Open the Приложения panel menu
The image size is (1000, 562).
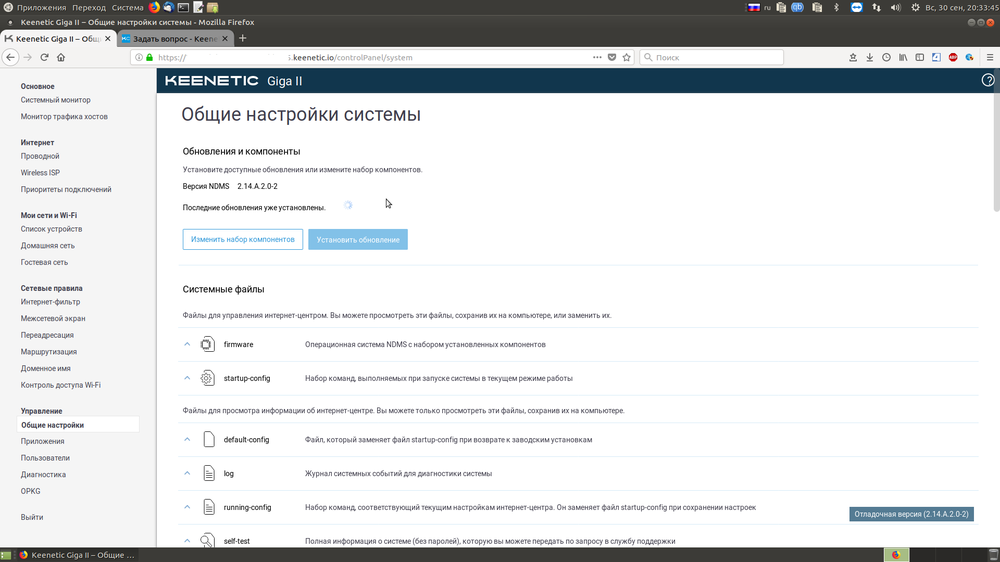pos(41,8)
